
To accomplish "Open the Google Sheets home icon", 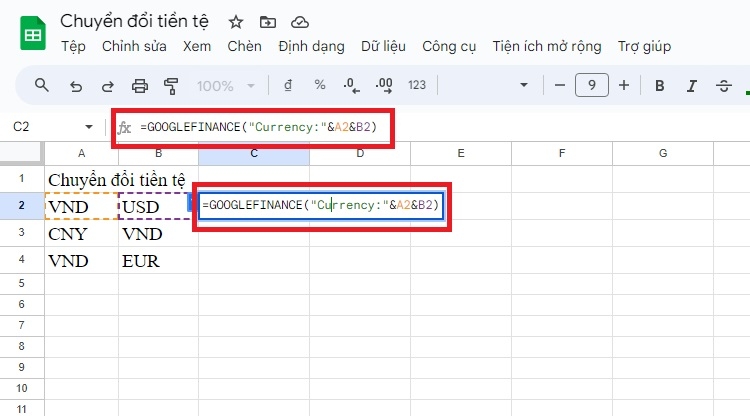I will tap(33, 33).
